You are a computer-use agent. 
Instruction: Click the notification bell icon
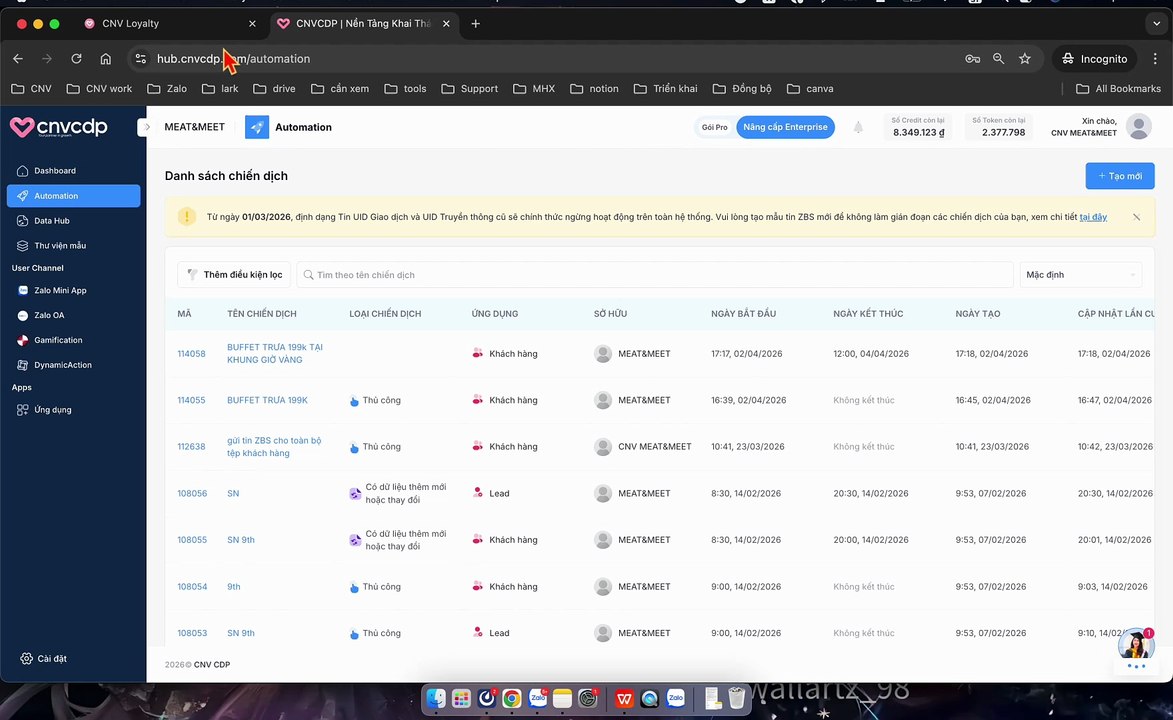click(858, 127)
